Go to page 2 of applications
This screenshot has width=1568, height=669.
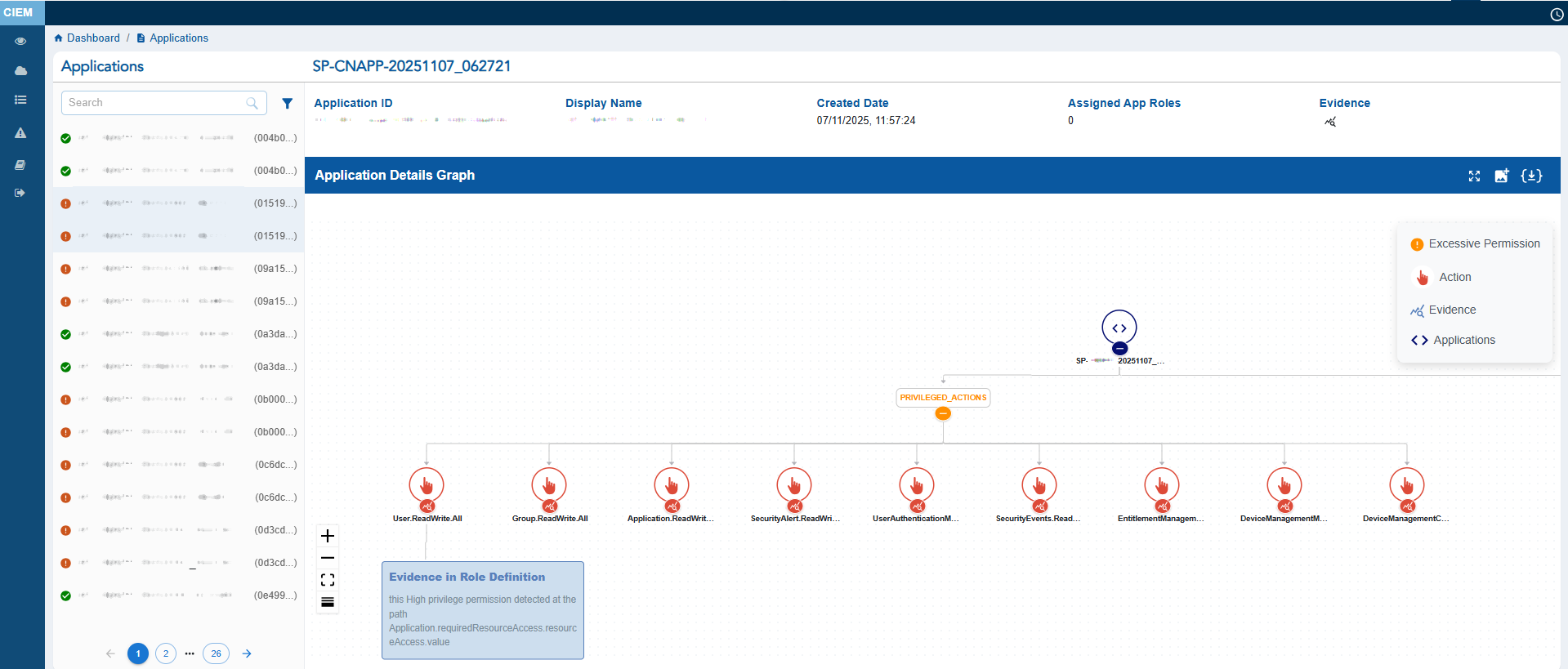(166, 653)
